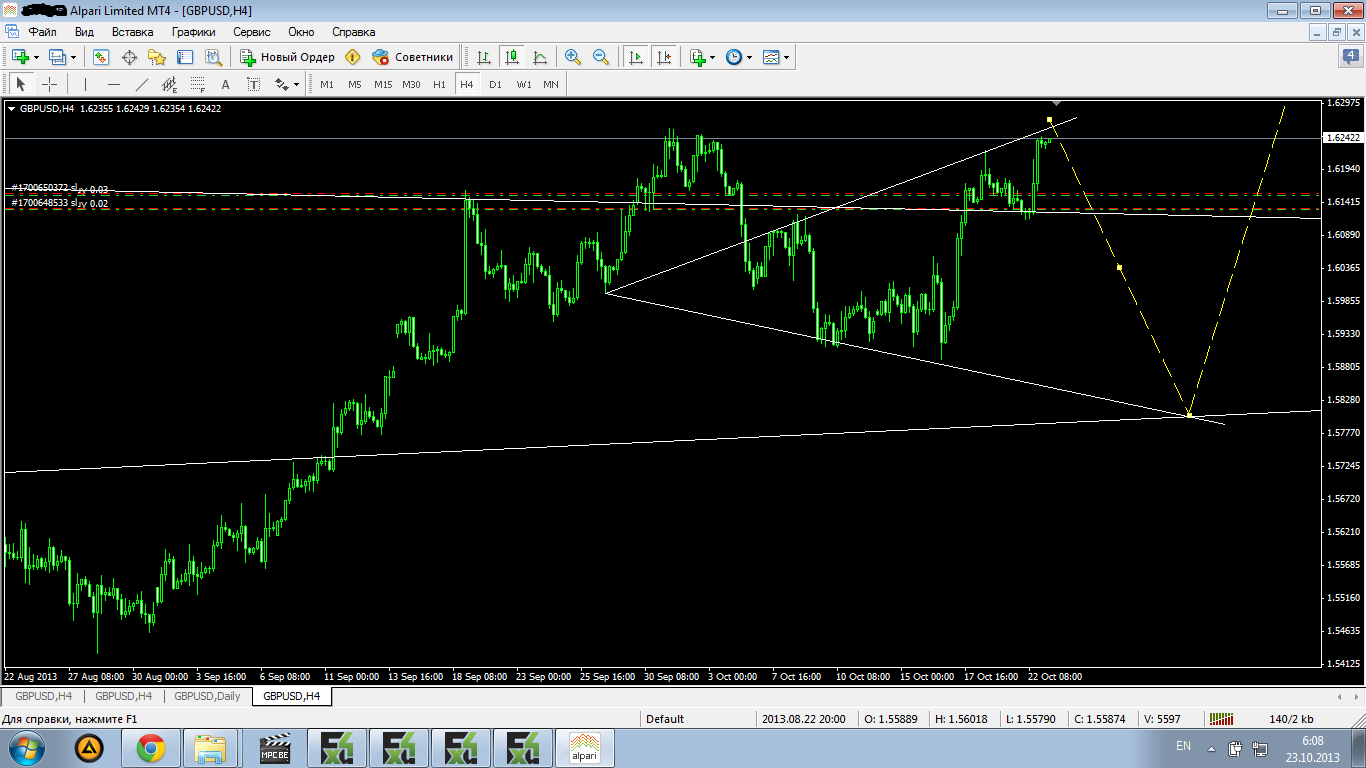Open the chat notification bubble showing 4
This screenshot has width=1366, height=768.
(x=1350, y=57)
